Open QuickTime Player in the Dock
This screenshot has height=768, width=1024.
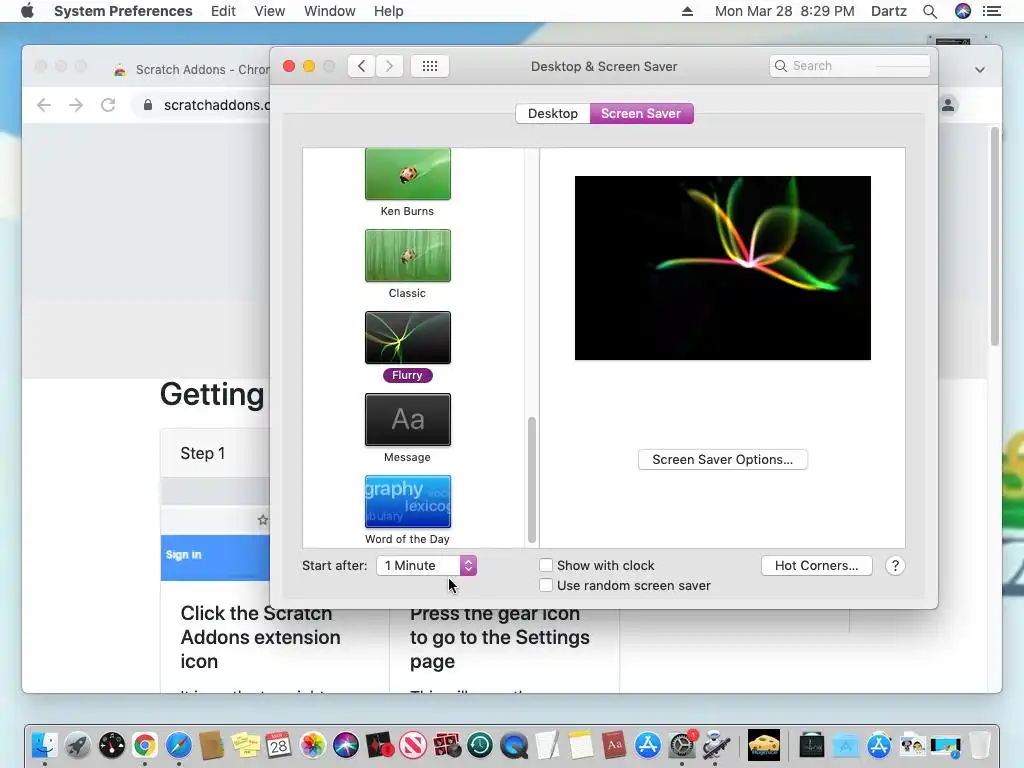514,744
